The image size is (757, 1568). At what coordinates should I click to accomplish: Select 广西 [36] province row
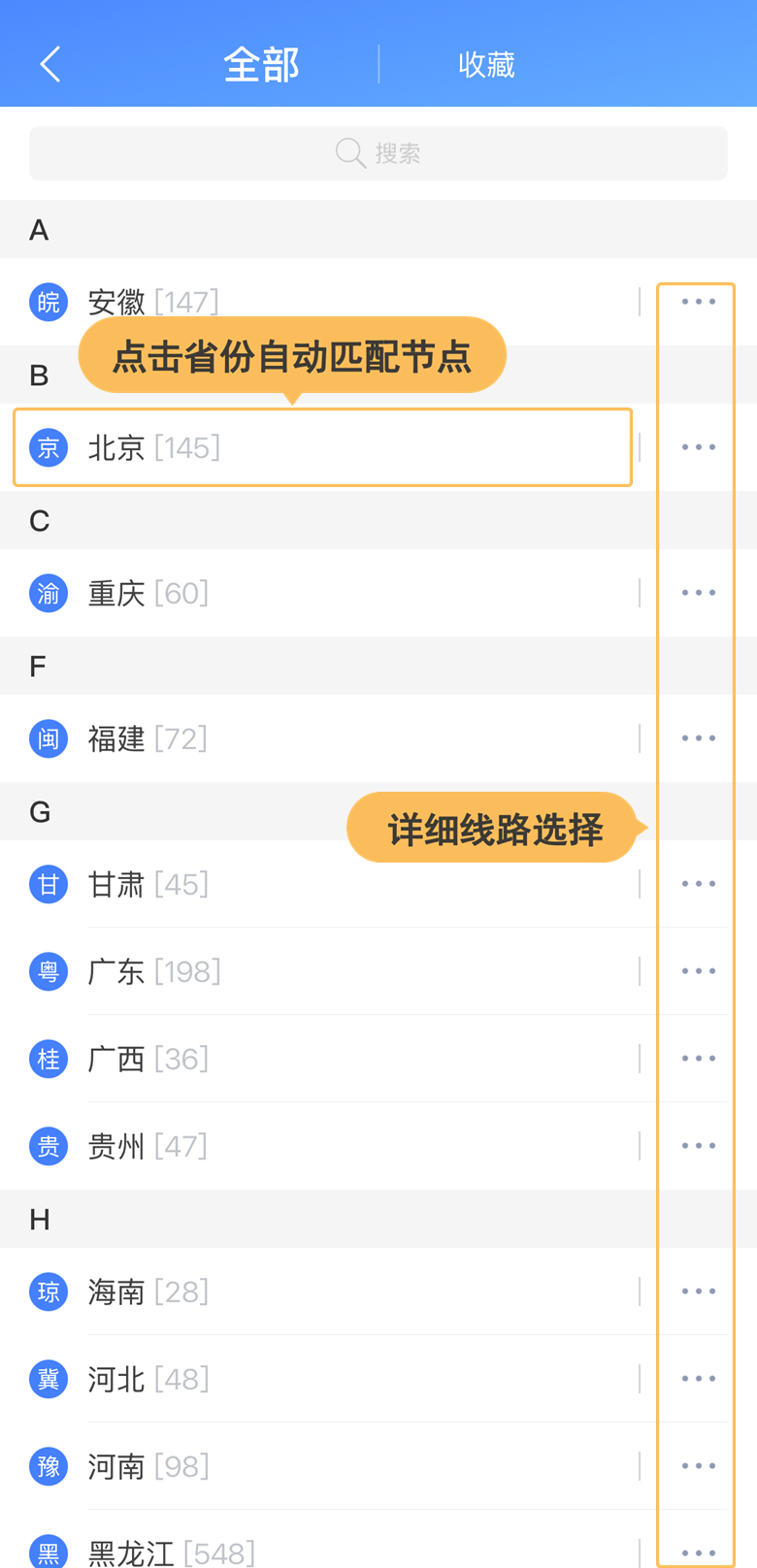coord(320,1059)
